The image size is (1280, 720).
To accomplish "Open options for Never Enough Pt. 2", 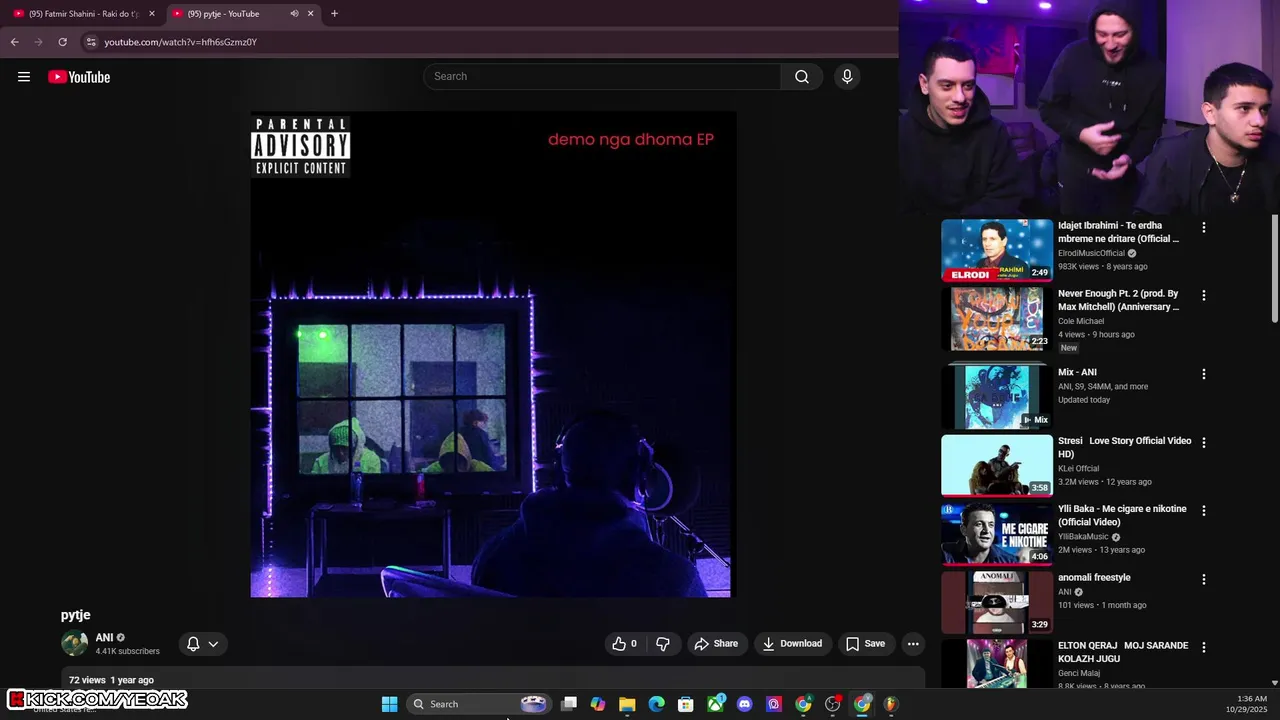I will (x=1204, y=296).
